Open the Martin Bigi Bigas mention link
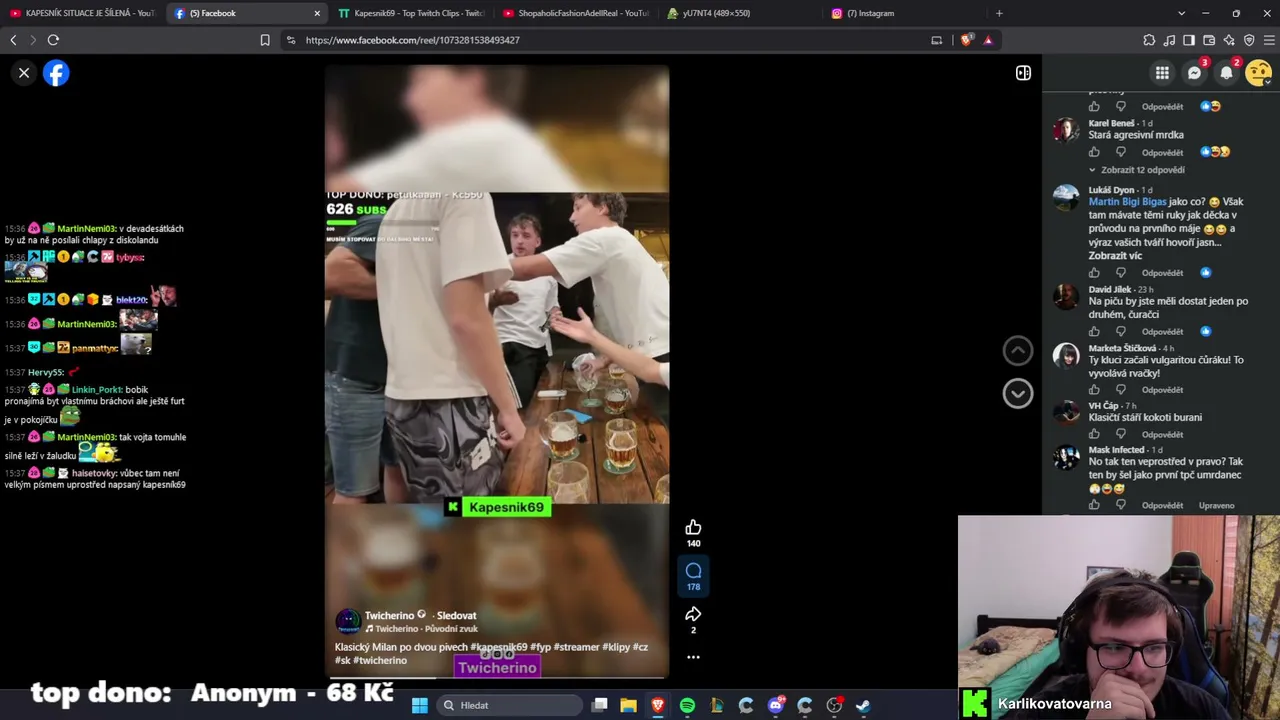 (x=1127, y=202)
